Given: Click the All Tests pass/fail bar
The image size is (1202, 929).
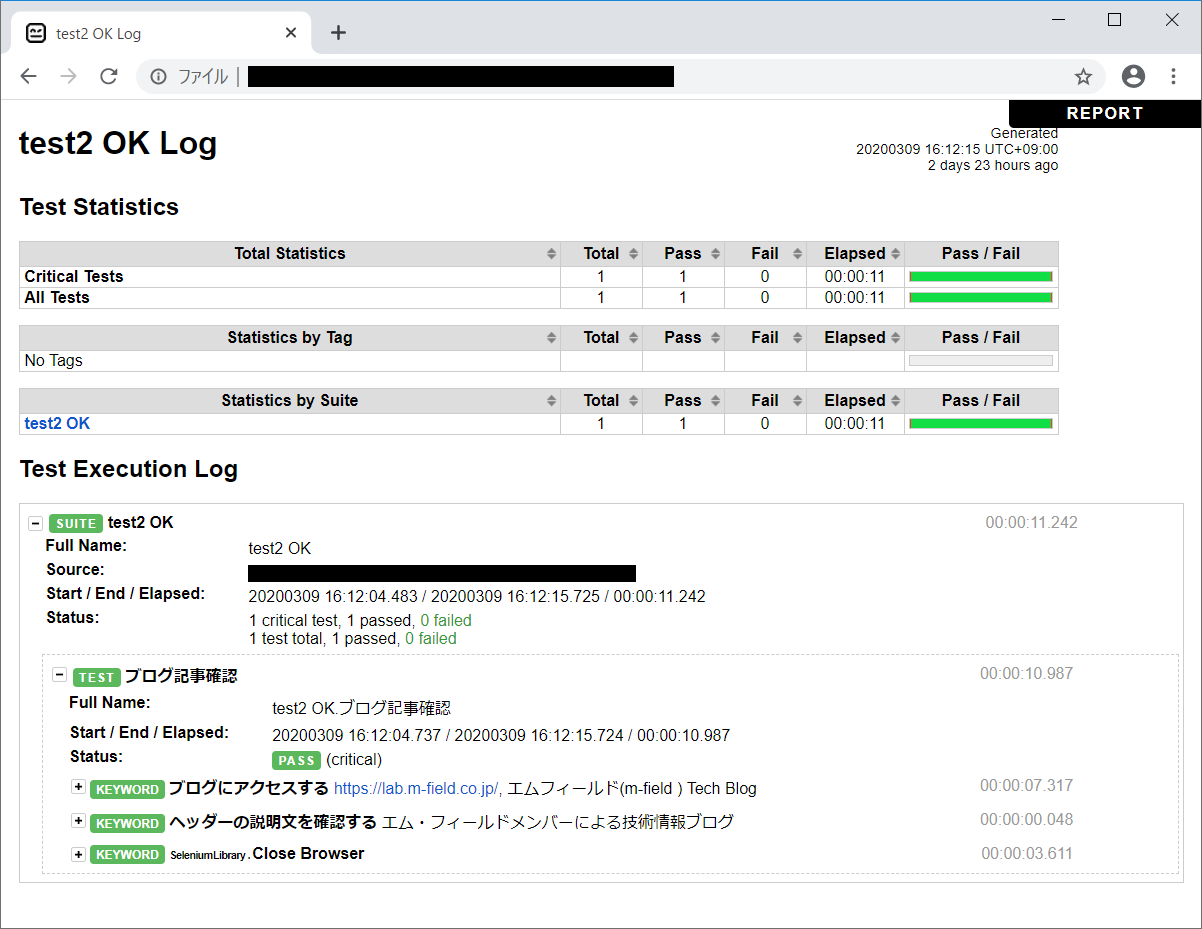Looking at the screenshot, I should pos(980,298).
